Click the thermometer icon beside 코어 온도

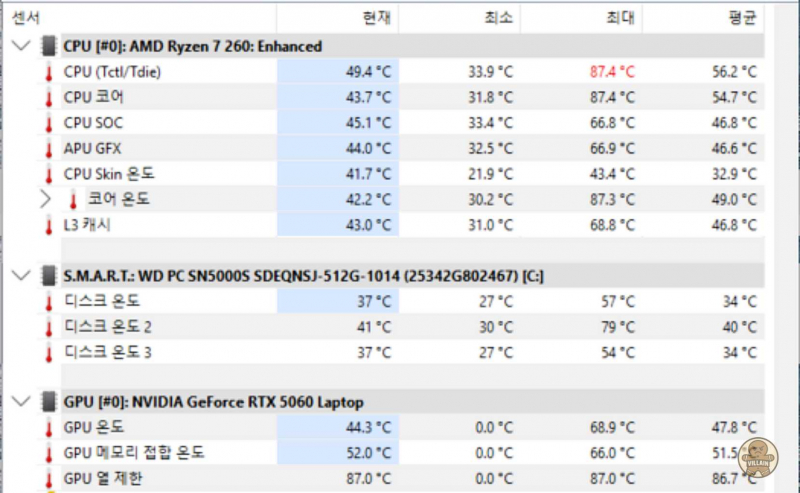click(x=72, y=199)
